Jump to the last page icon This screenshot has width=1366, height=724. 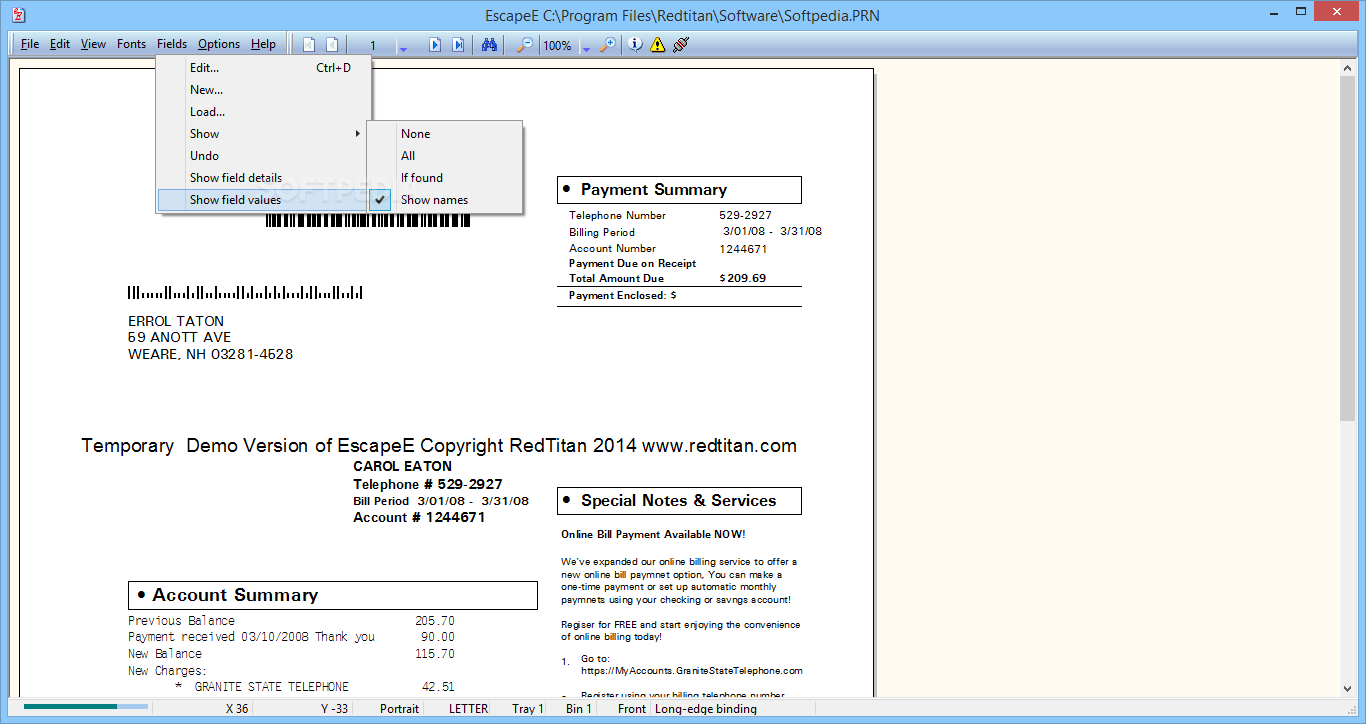tap(458, 44)
